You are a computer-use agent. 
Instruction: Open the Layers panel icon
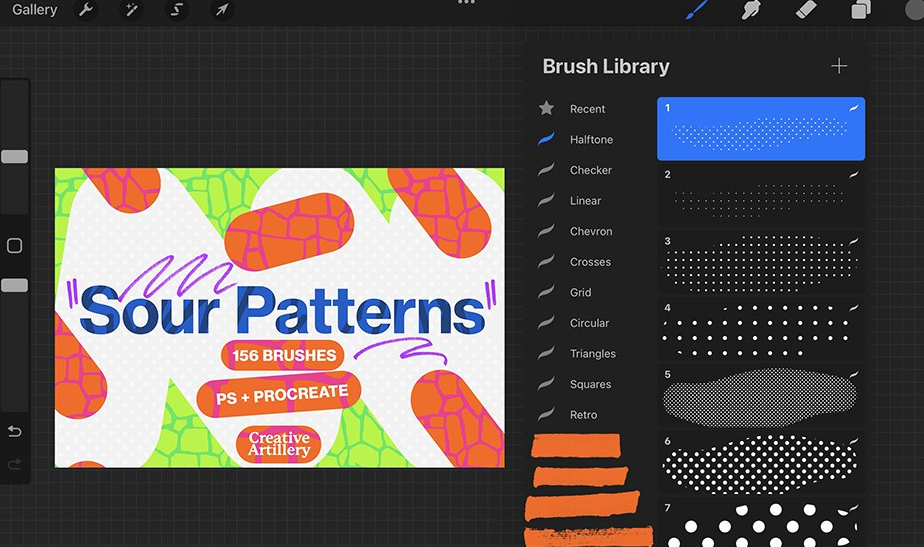tap(860, 10)
